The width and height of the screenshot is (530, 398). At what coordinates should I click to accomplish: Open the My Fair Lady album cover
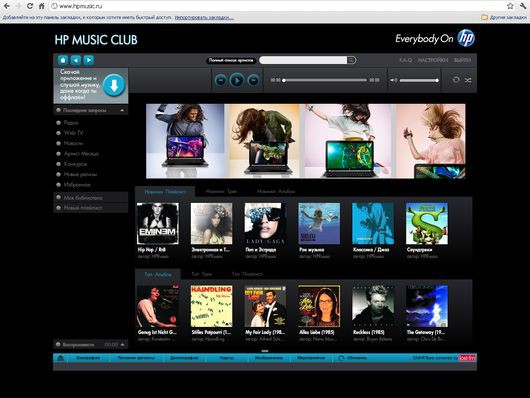[265, 306]
